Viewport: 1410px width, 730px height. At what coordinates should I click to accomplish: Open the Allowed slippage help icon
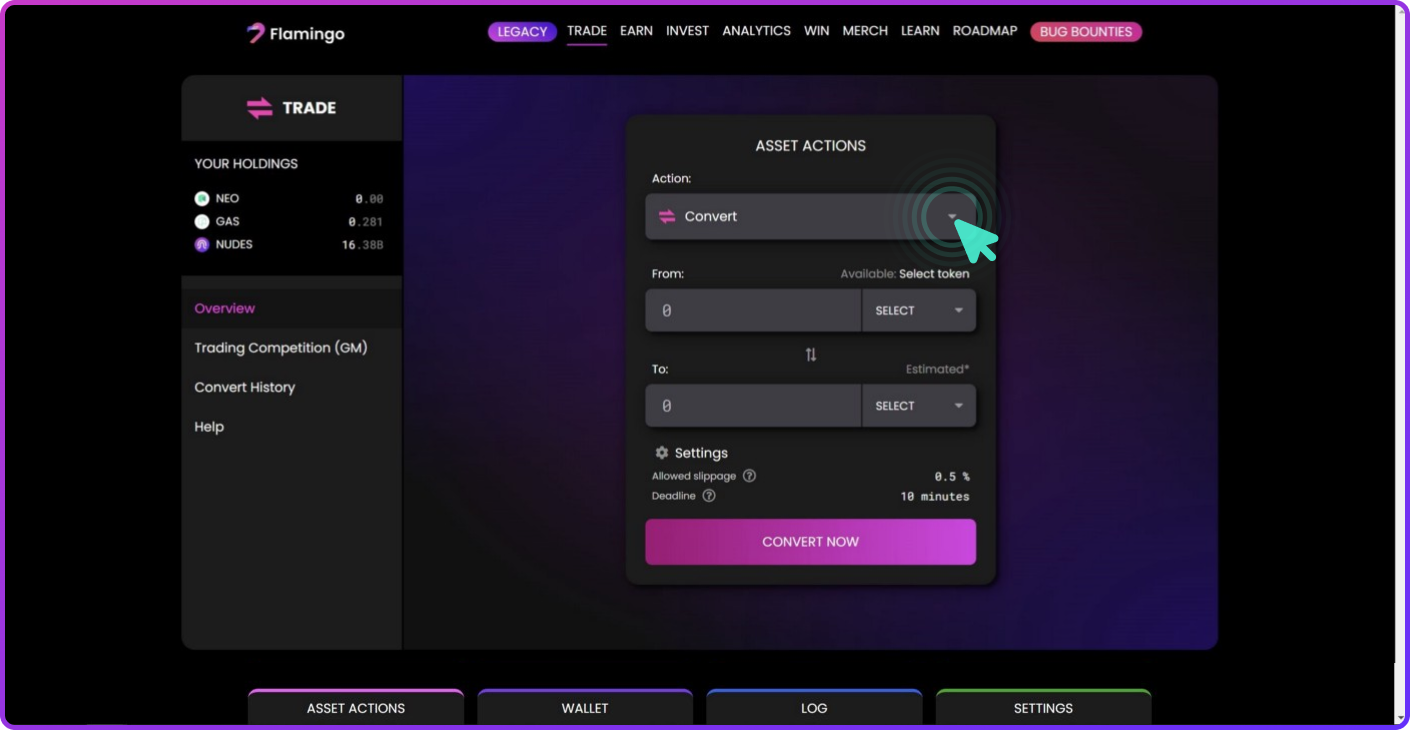coord(749,476)
